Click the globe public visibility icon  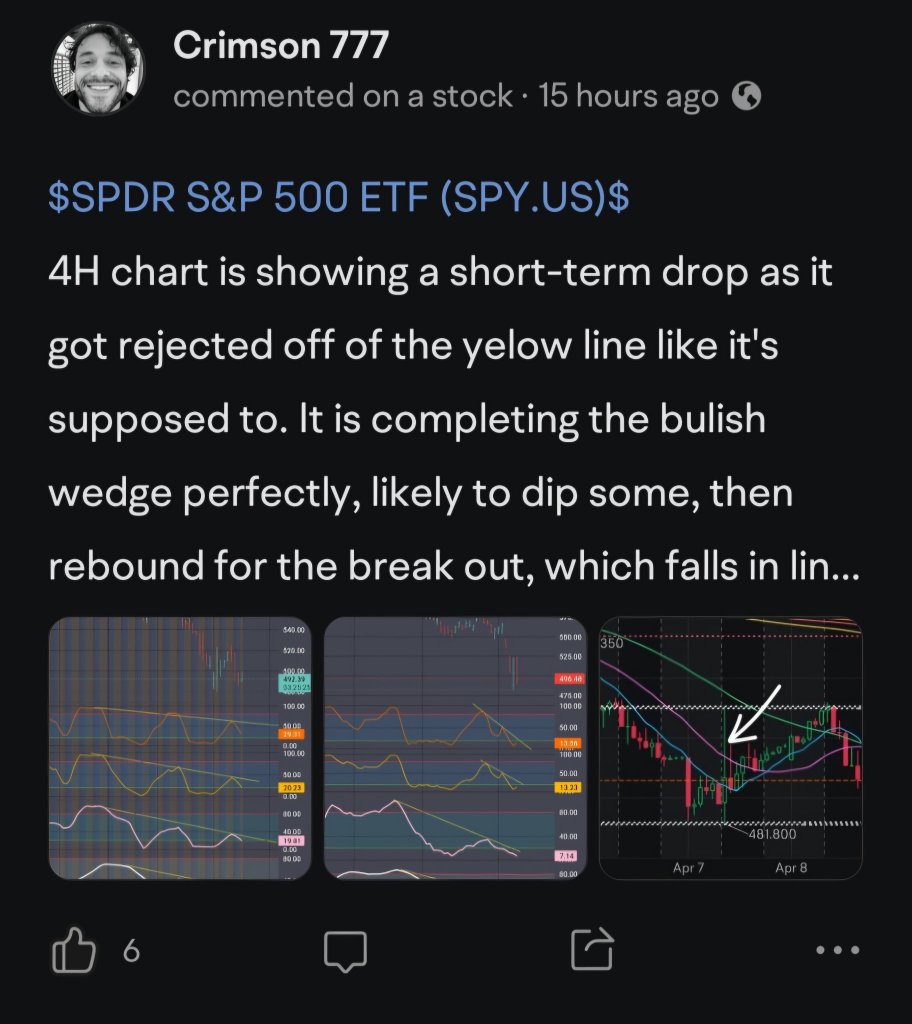(x=746, y=96)
